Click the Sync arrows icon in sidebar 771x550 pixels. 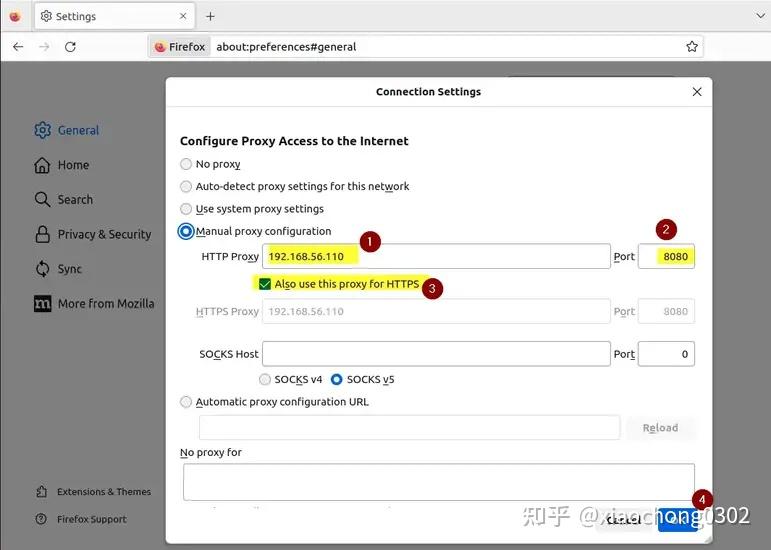pyautogui.click(x=42, y=269)
